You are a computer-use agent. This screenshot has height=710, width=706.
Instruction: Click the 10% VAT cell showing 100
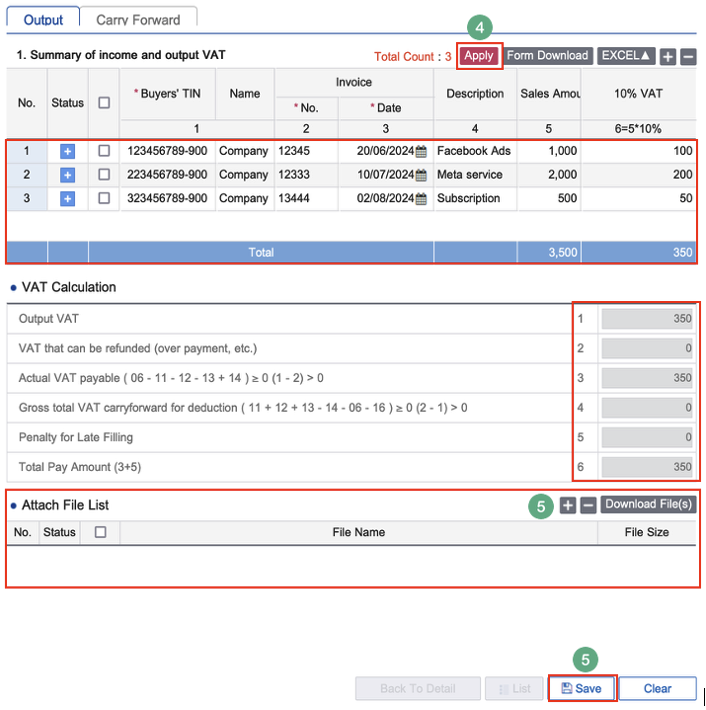[x=639, y=151]
